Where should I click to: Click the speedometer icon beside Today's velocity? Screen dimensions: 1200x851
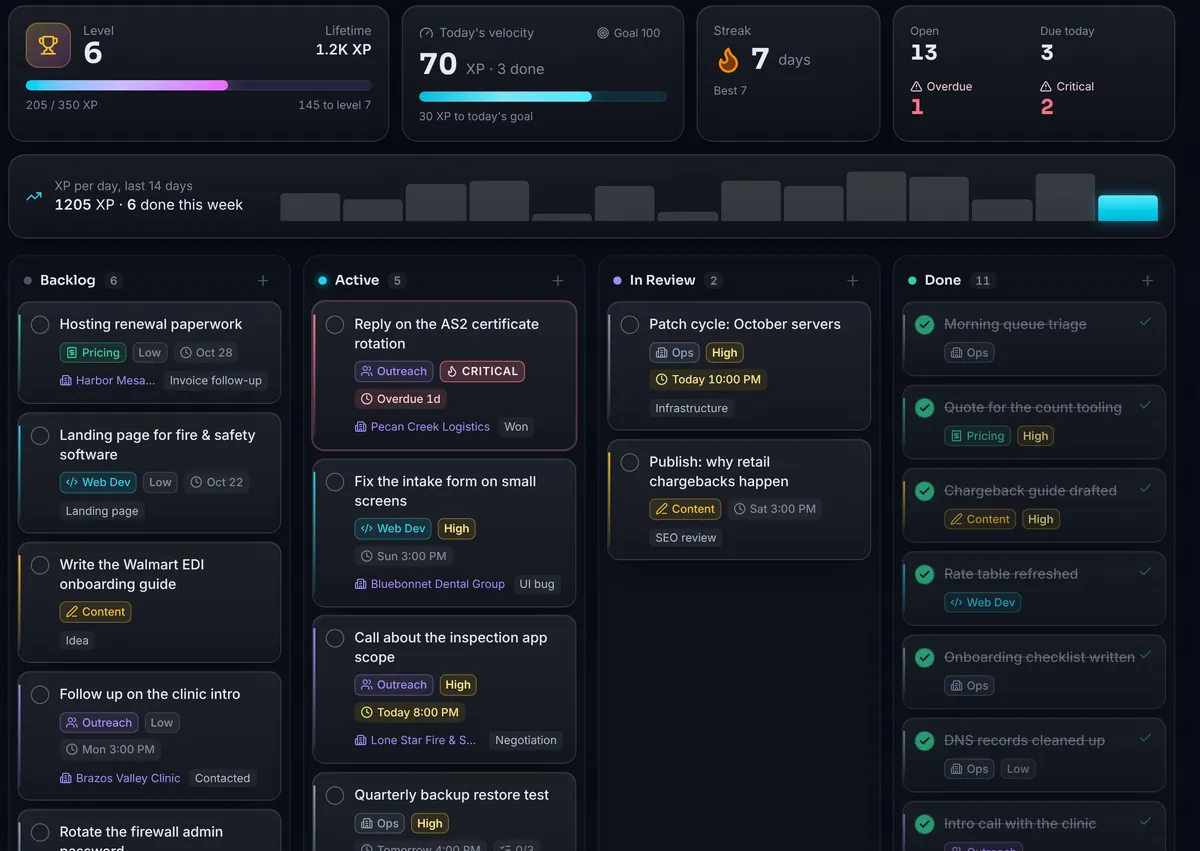click(426, 33)
